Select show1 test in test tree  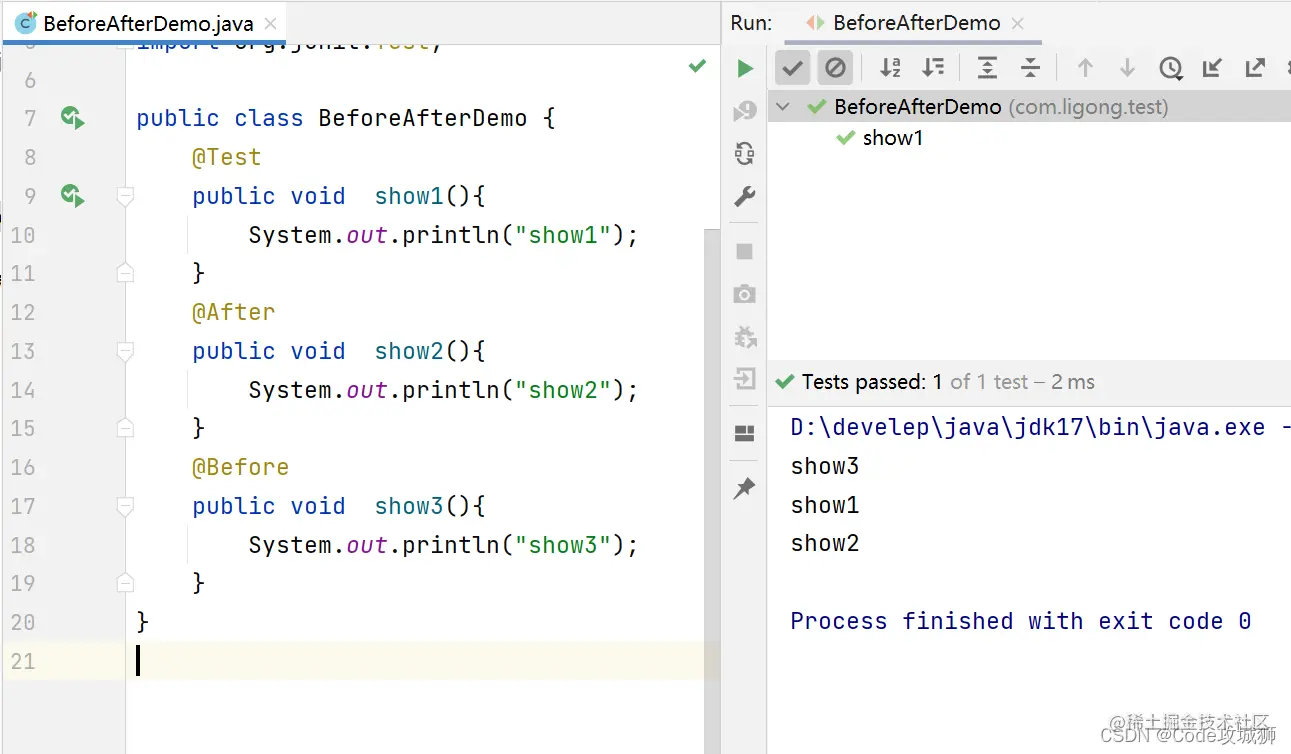pyautogui.click(x=893, y=138)
